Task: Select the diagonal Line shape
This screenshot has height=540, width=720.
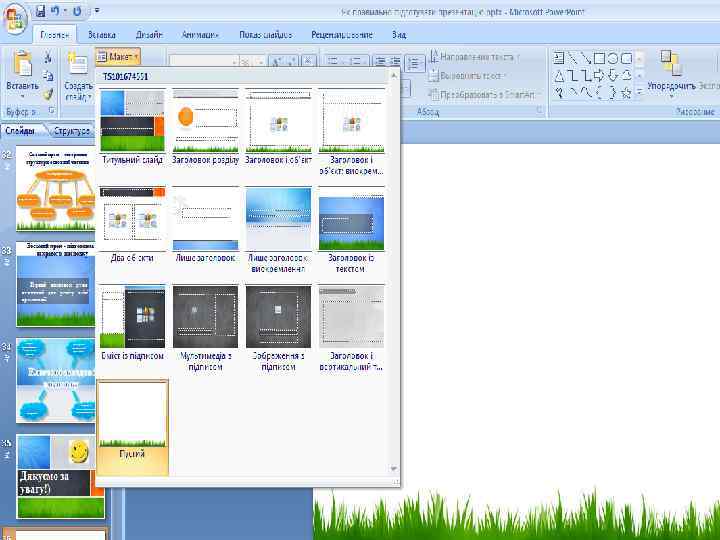Action: tap(572, 58)
